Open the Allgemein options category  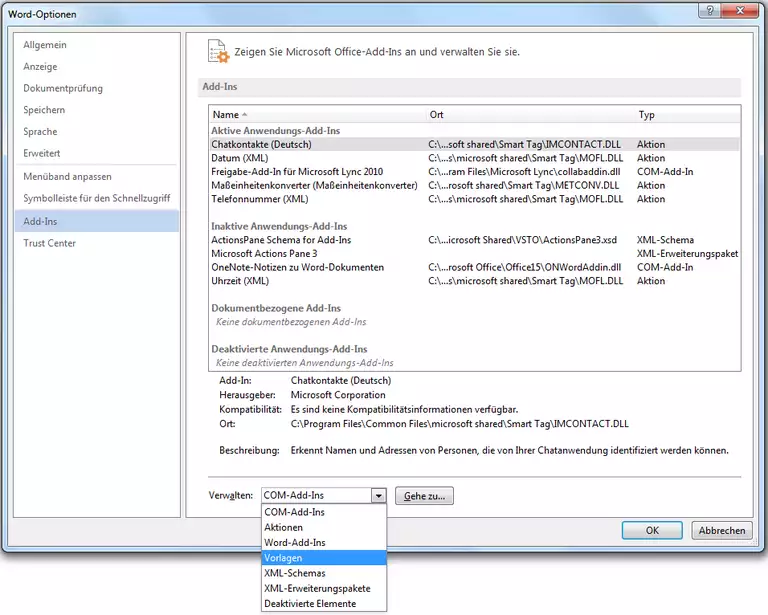click(45, 45)
